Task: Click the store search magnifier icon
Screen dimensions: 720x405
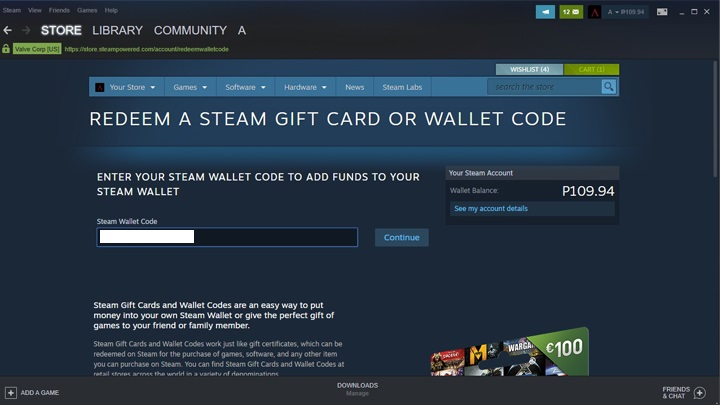Action: point(608,87)
